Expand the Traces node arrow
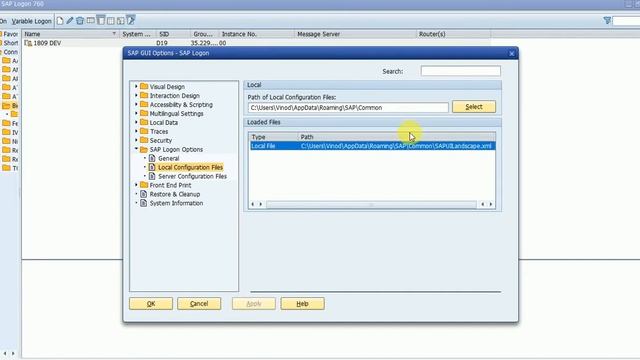 tap(136, 131)
